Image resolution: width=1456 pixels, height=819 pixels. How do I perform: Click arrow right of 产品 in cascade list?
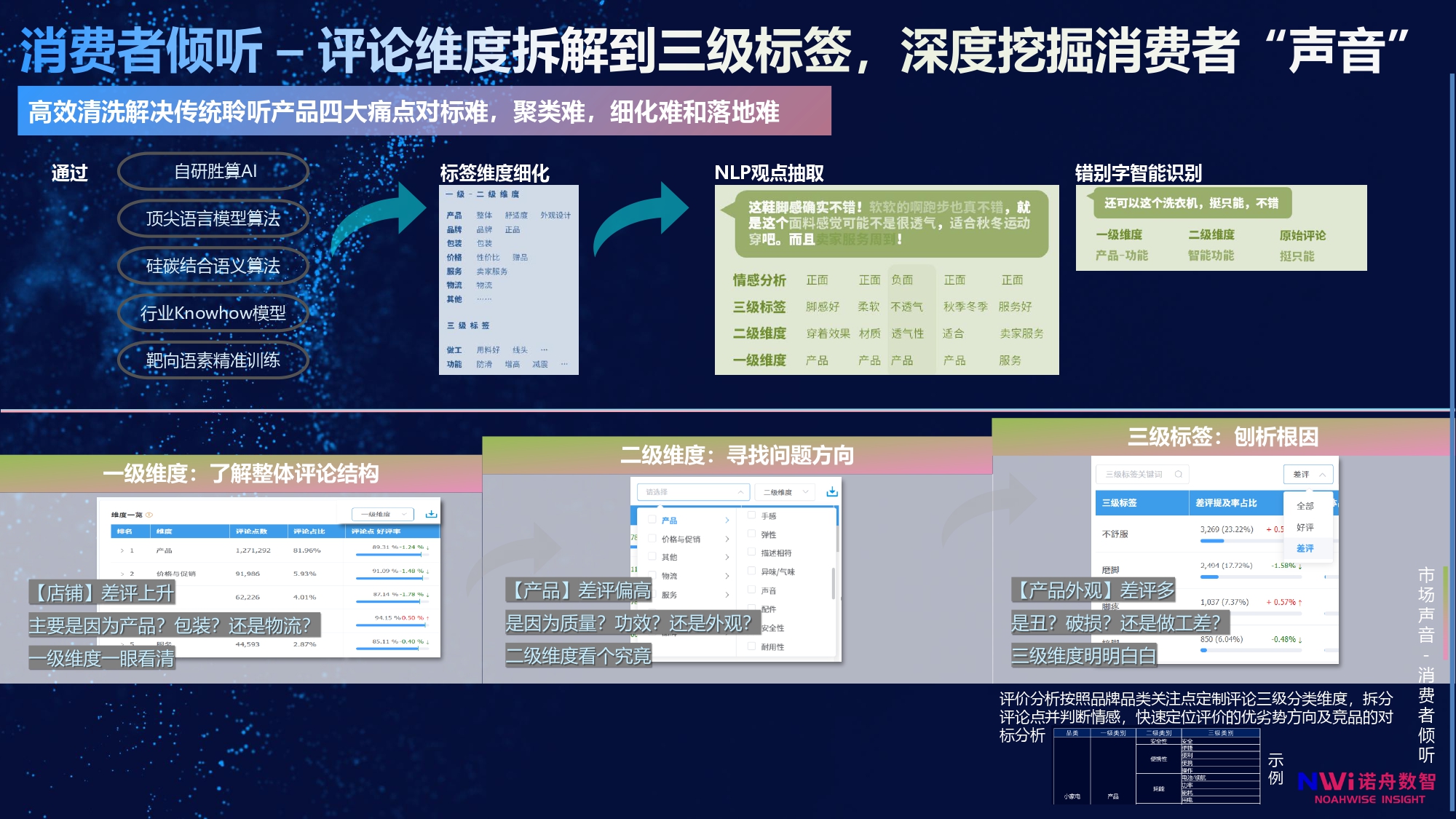pyautogui.click(x=727, y=520)
